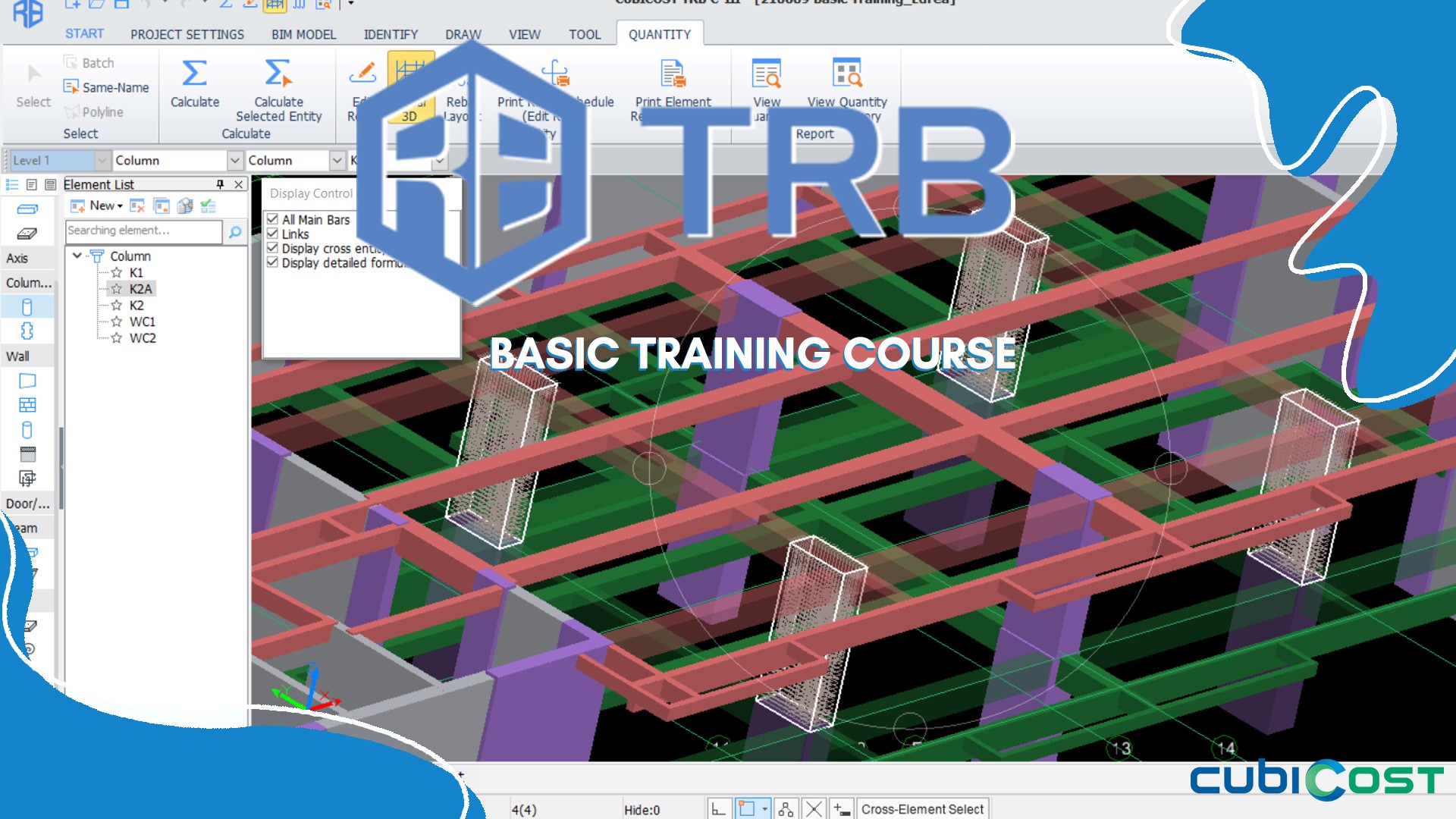Image resolution: width=1456 pixels, height=819 pixels.
Task: Expand the Wall sidebar group
Action: point(27,356)
